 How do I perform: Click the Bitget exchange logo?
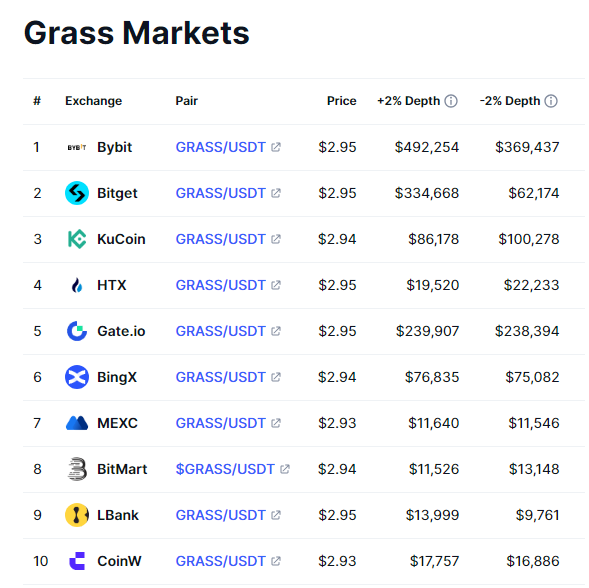77,193
